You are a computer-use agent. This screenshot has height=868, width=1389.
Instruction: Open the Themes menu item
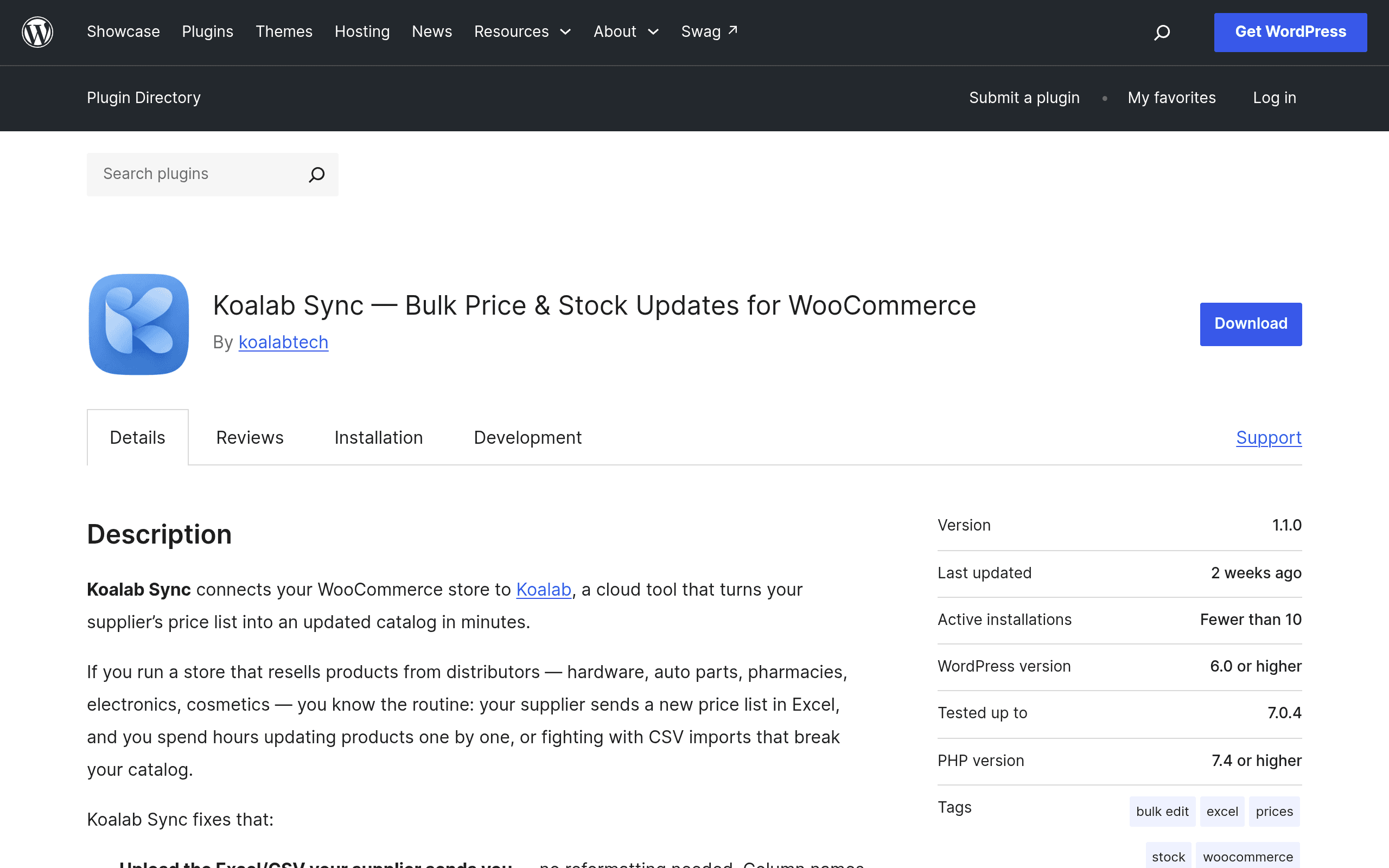coord(284,31)
